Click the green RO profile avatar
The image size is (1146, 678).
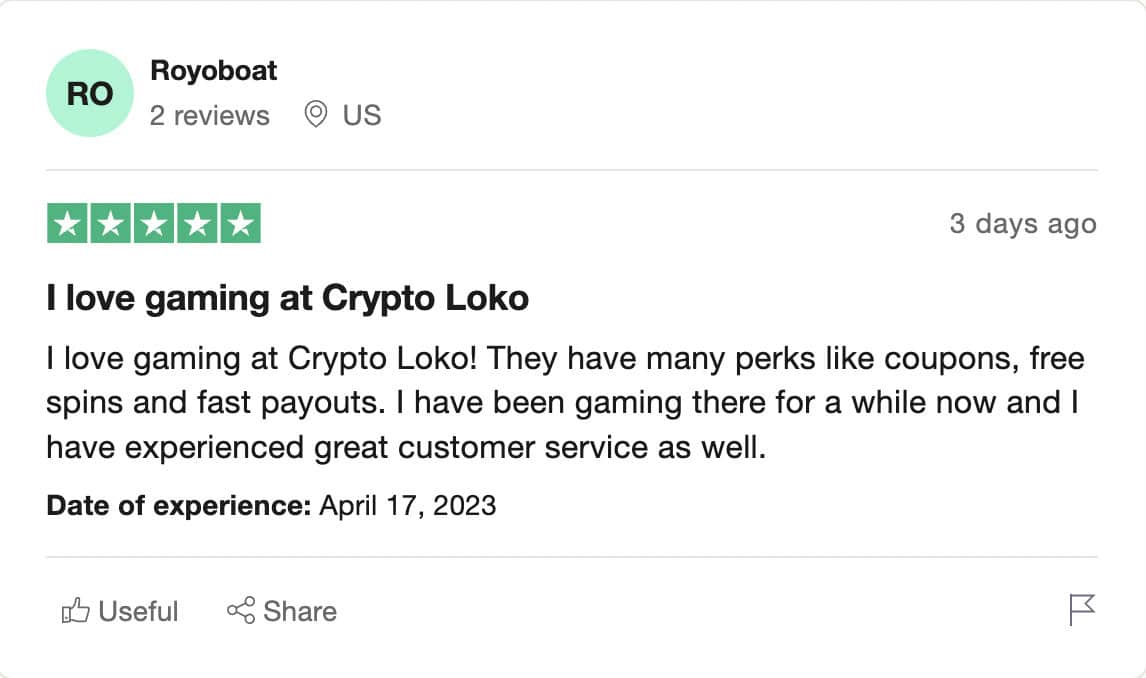(90, 95)
